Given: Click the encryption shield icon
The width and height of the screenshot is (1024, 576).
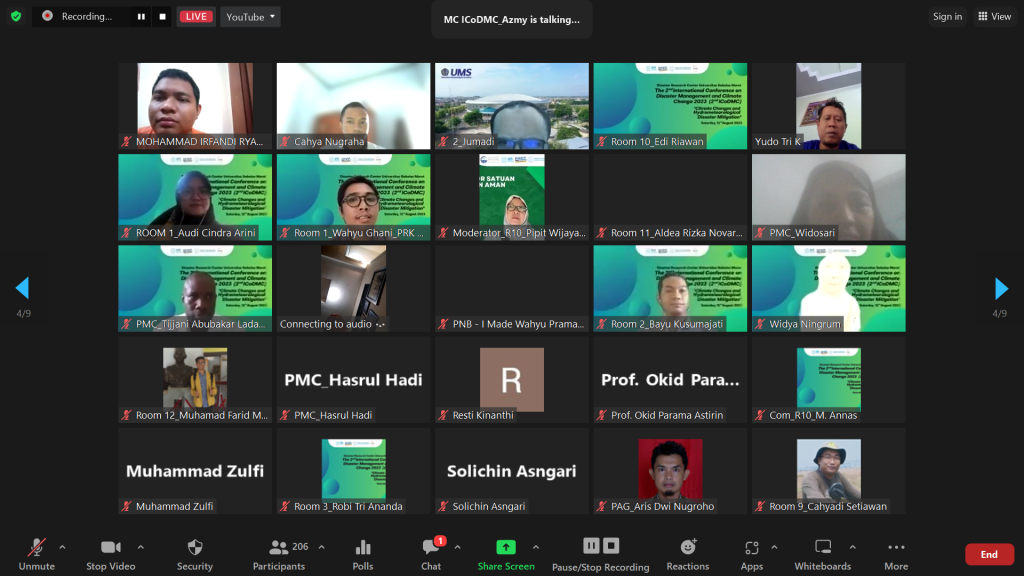Looking at the screenshot, I should tap(16, 16).
